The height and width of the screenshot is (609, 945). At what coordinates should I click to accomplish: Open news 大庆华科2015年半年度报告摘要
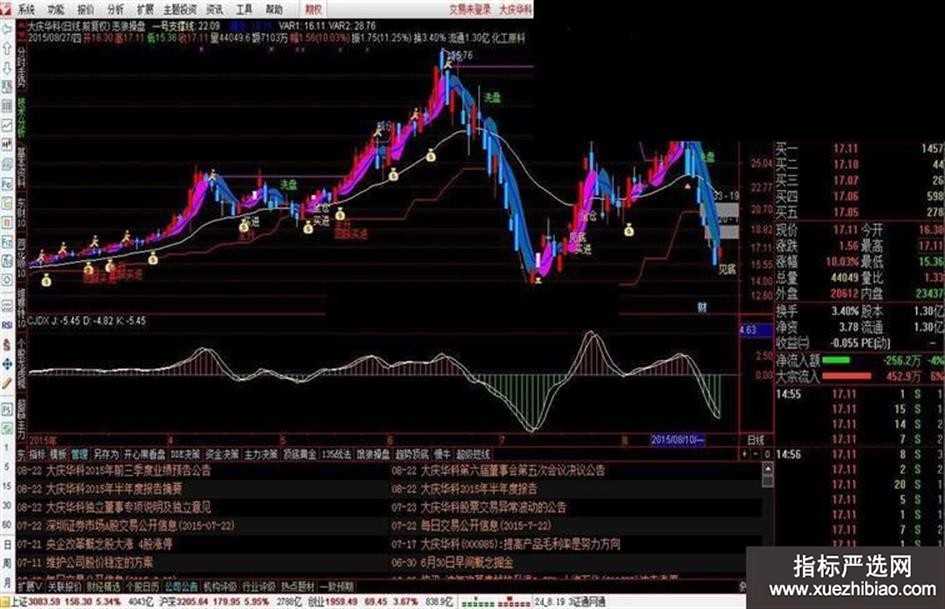(114, 489)
